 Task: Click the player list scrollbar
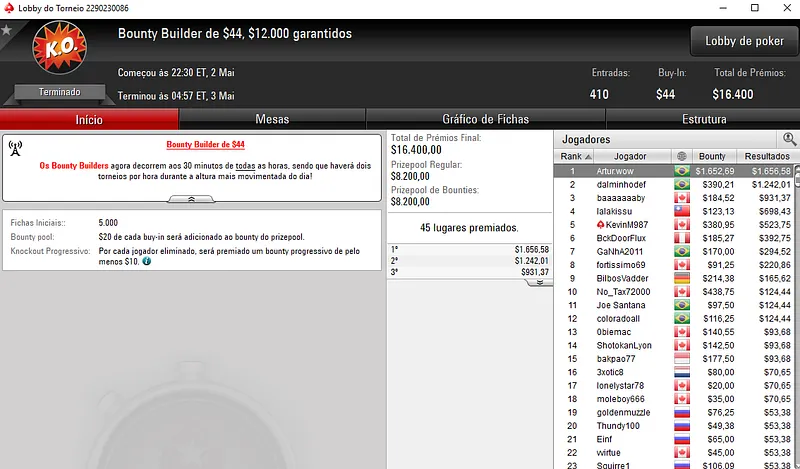tap(797, 316)
